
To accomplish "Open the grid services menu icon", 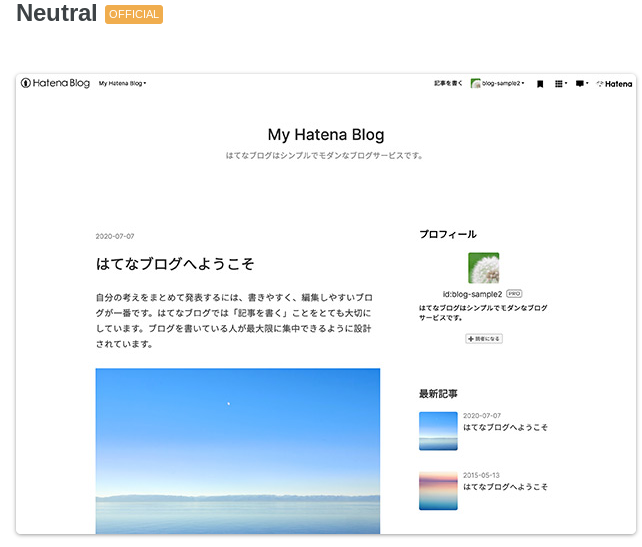I will coord(561,84).
